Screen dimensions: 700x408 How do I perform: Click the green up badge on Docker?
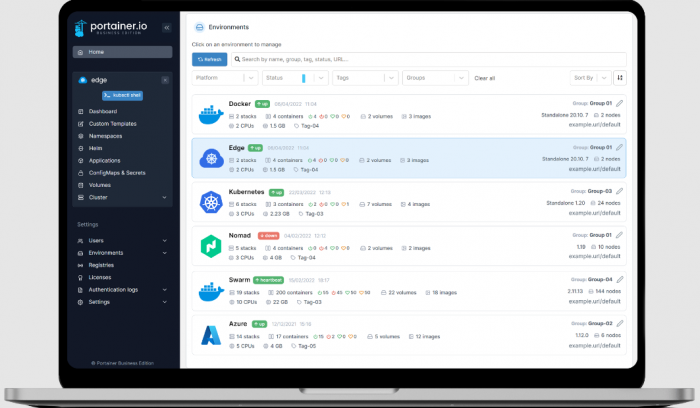point(262,104)
